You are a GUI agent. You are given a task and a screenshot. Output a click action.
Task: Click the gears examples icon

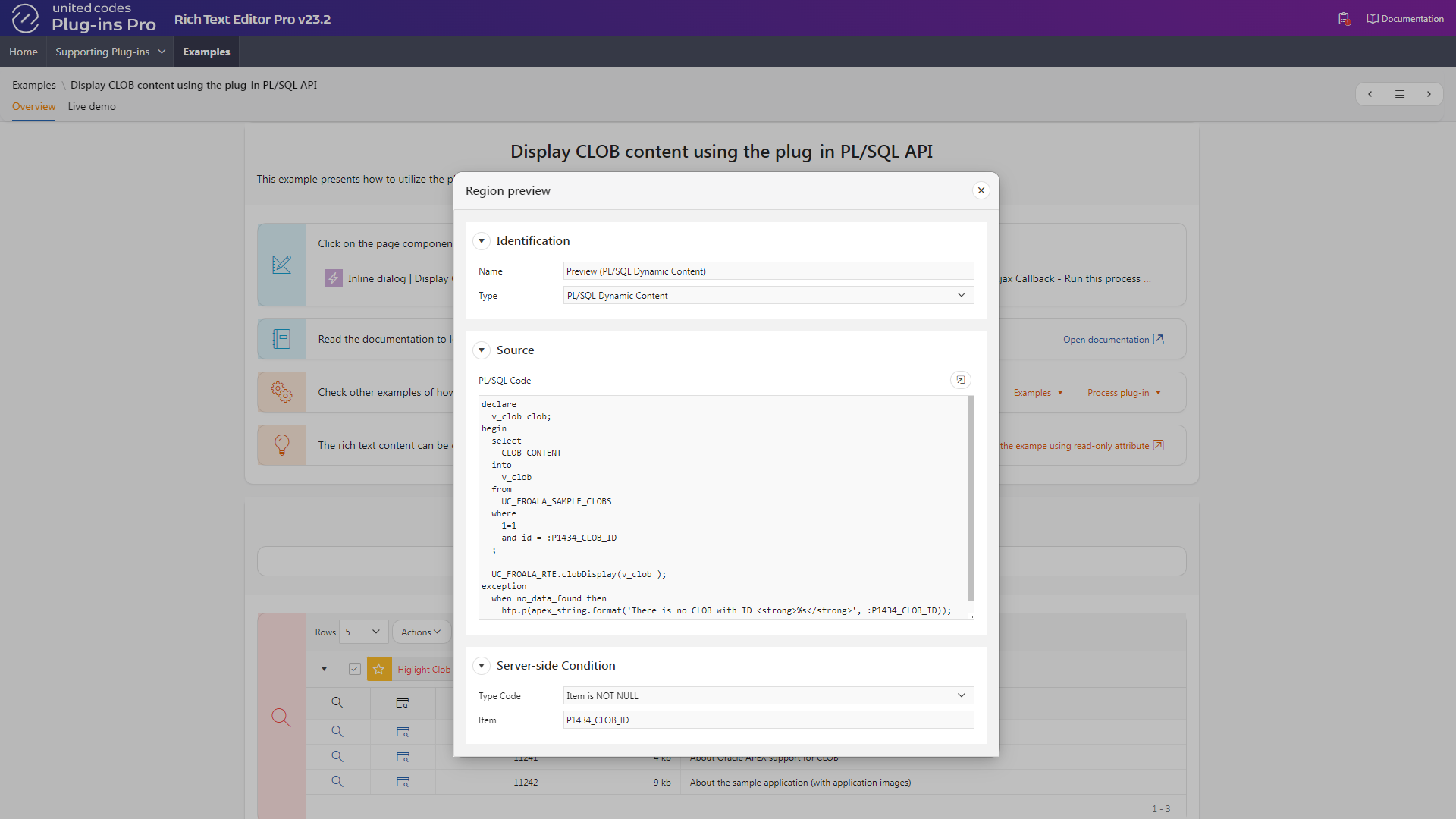(281, 392)
